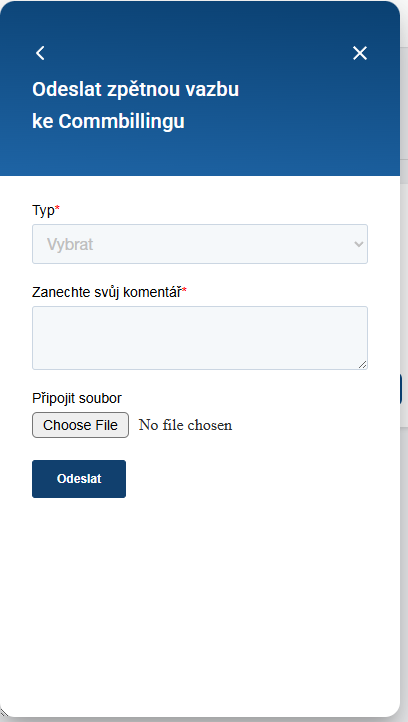
Task: Click the No file chosen text
Action: pyautogui.click(x=186, y=425)
